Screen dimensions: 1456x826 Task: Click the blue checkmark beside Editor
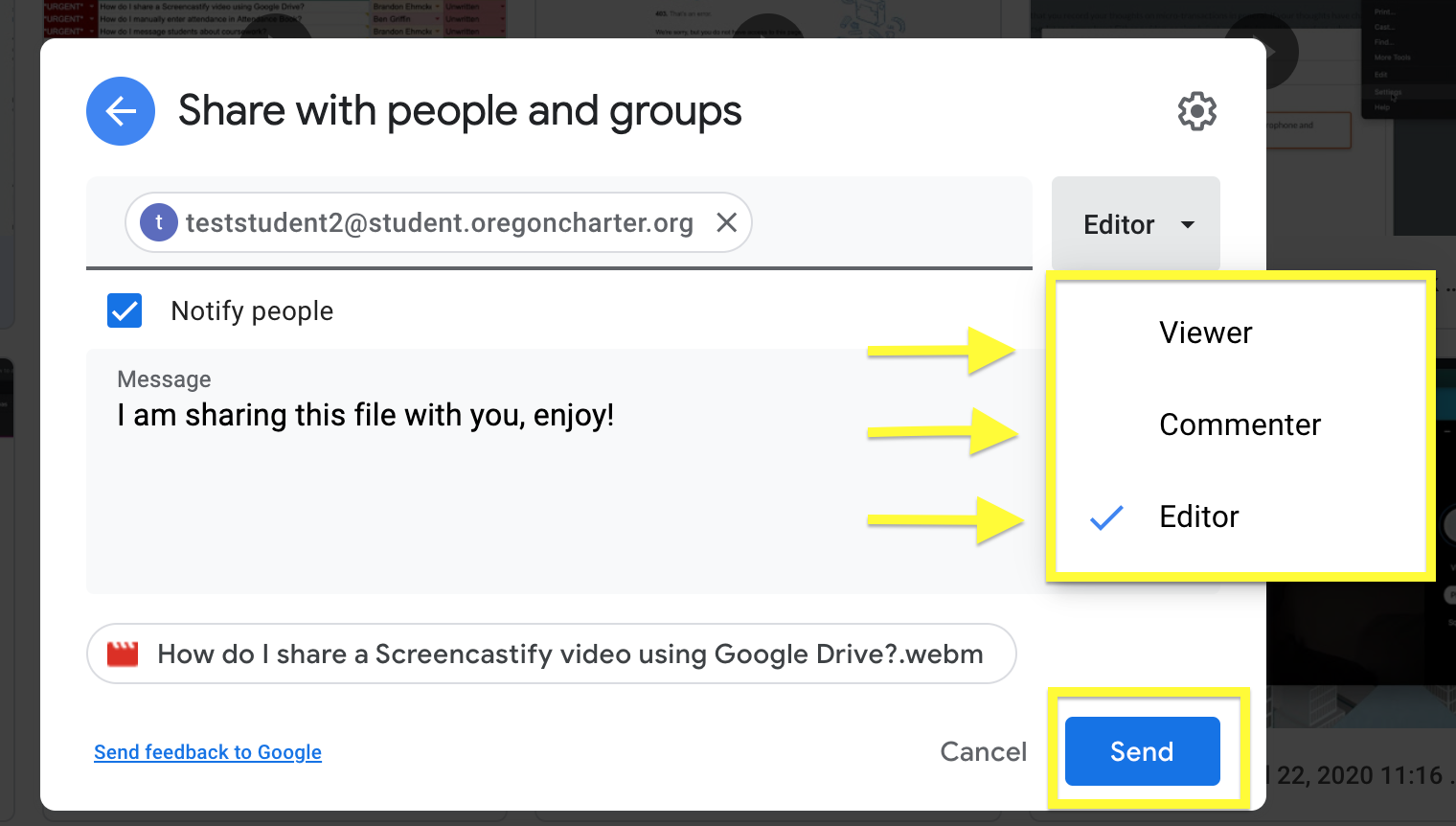tap(1106, 517)
